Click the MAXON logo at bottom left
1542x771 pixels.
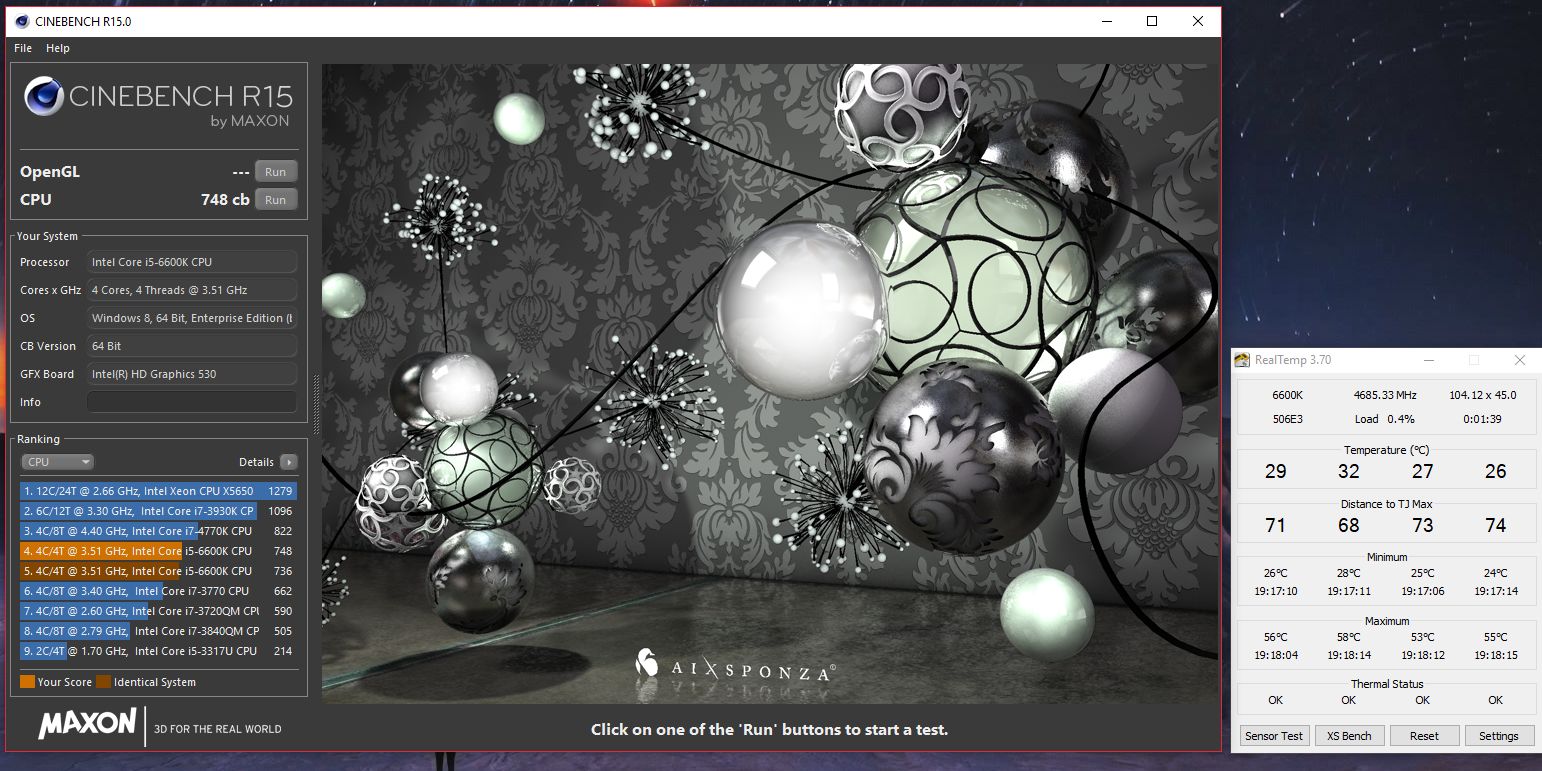tap(87, 724)
